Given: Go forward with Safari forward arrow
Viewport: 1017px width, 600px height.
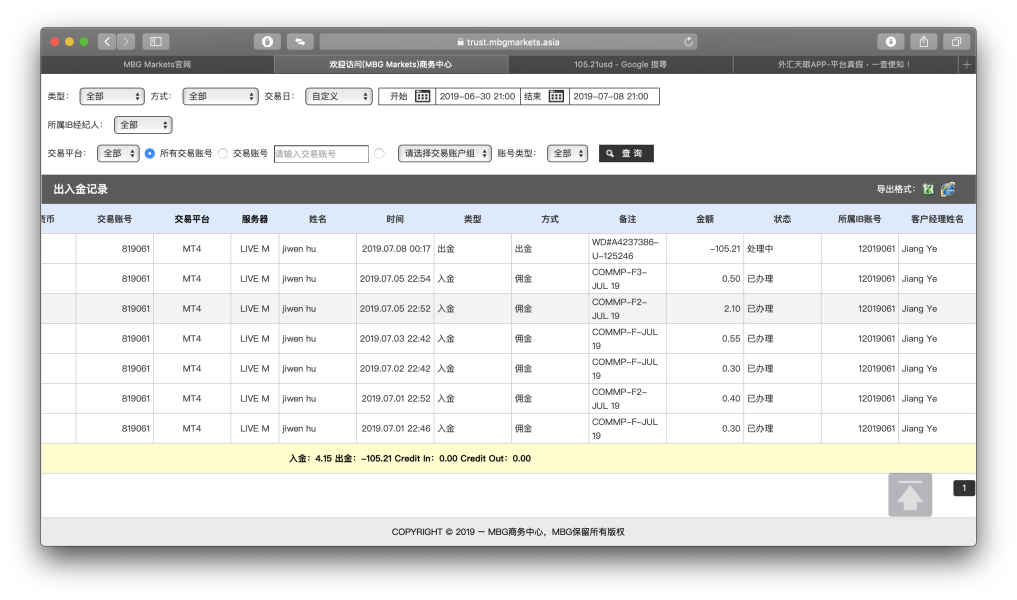Looking at the screenshot, I should pos(126,42).
